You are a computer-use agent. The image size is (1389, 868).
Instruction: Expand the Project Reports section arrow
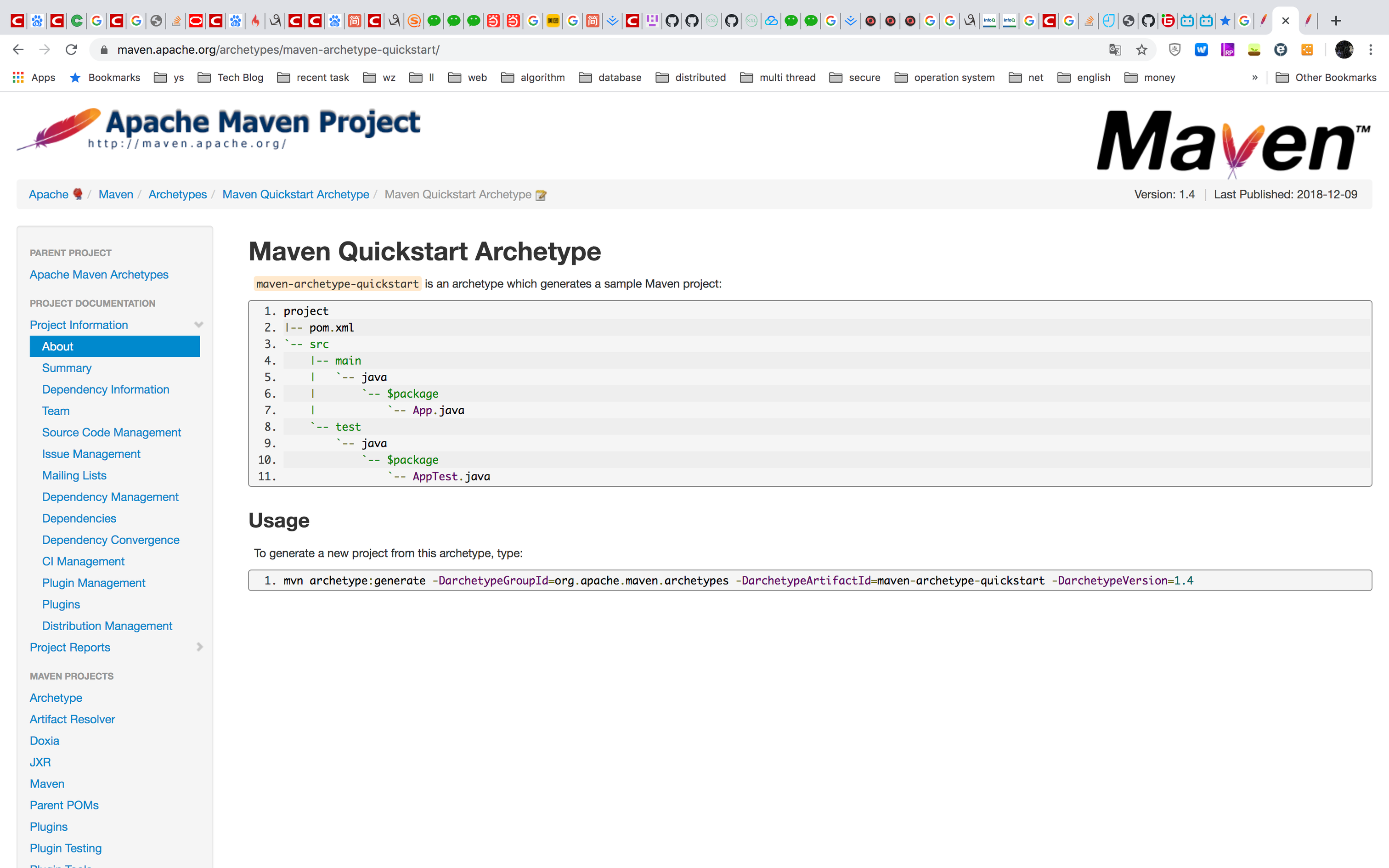coord(199,647)
